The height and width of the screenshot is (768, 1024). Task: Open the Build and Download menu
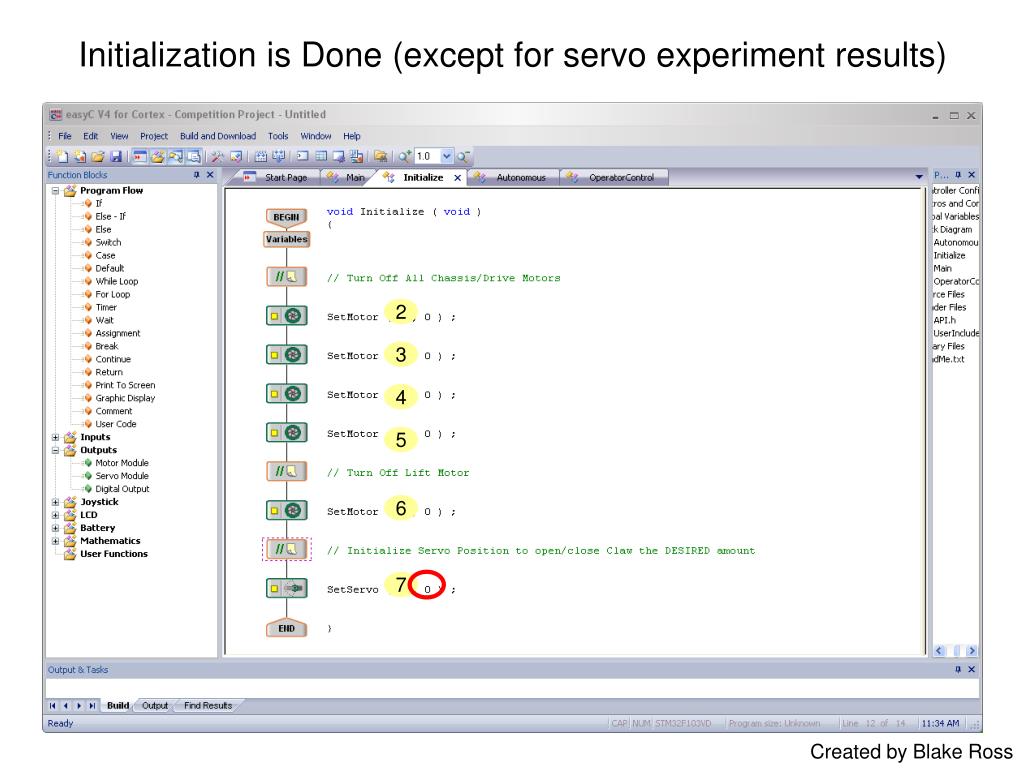(x=217, y=136)
